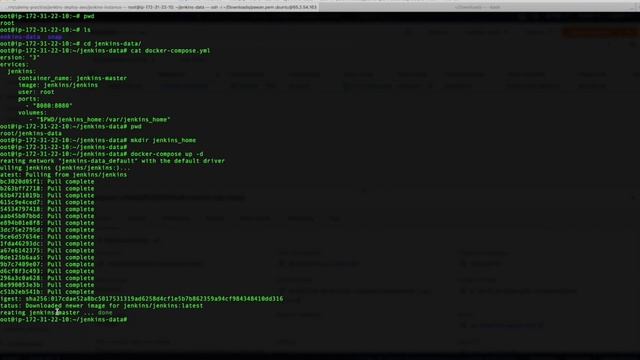Screen dimensions: 640x360
Task: Click the '~# ls' command line
Action: [45, 30]
